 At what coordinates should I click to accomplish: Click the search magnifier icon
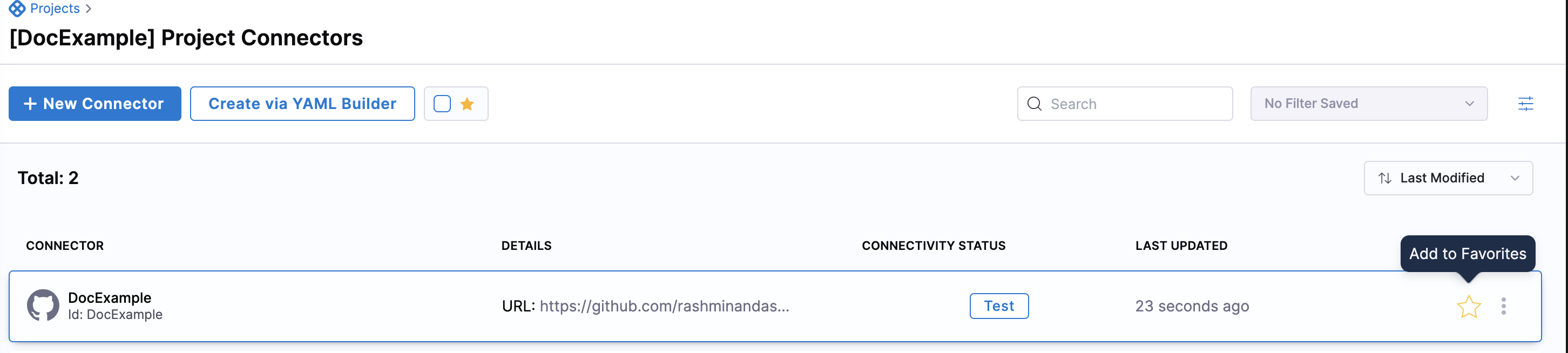coord(1034,104)
